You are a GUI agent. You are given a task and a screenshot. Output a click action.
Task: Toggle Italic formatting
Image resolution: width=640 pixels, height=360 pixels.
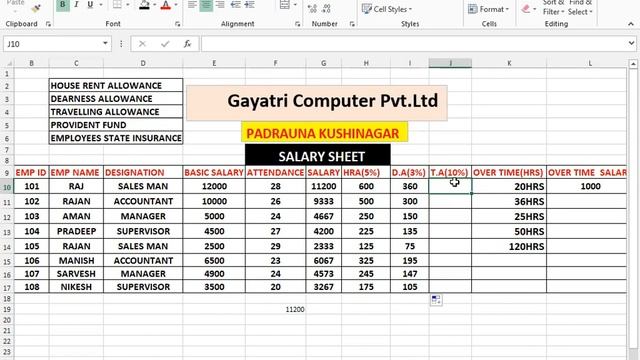pyautogui.click(x=76, y=5)
